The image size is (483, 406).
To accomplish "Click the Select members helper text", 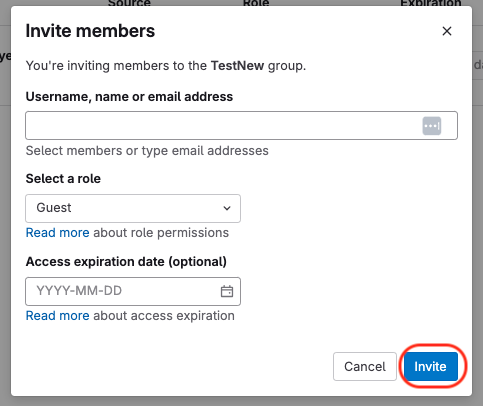I will tap(147, 151).
